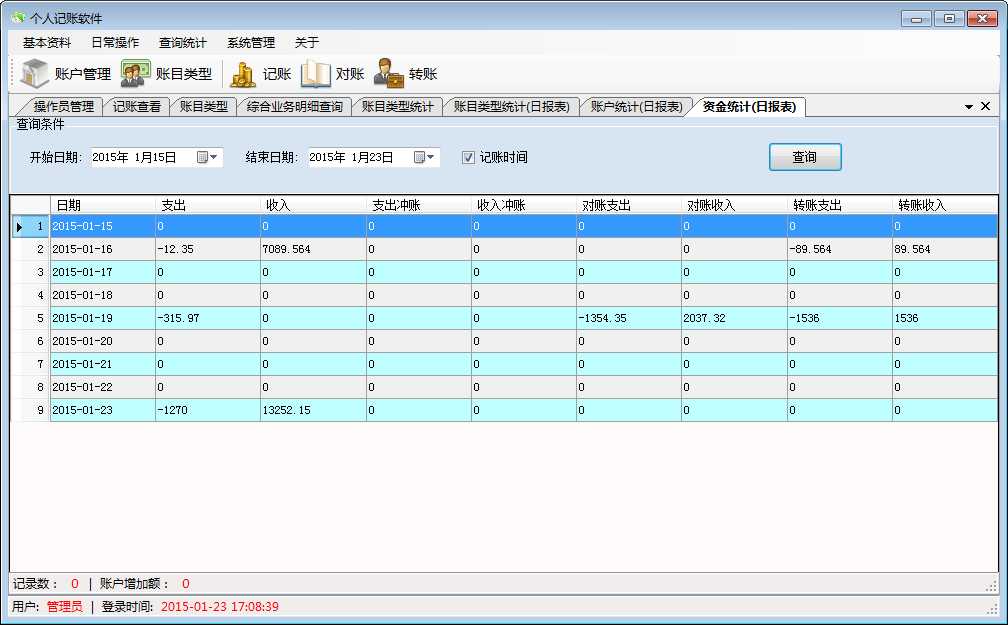The width and height of the screenshot is (1008, 625).
Task: Select the 资金统计(日报表) tab
Action: (750, 107)
